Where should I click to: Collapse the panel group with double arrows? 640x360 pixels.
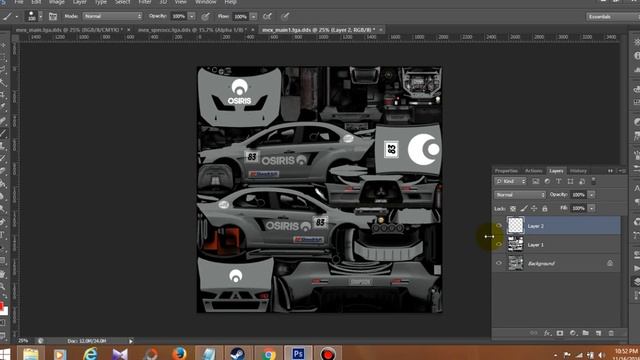(611, 171)
